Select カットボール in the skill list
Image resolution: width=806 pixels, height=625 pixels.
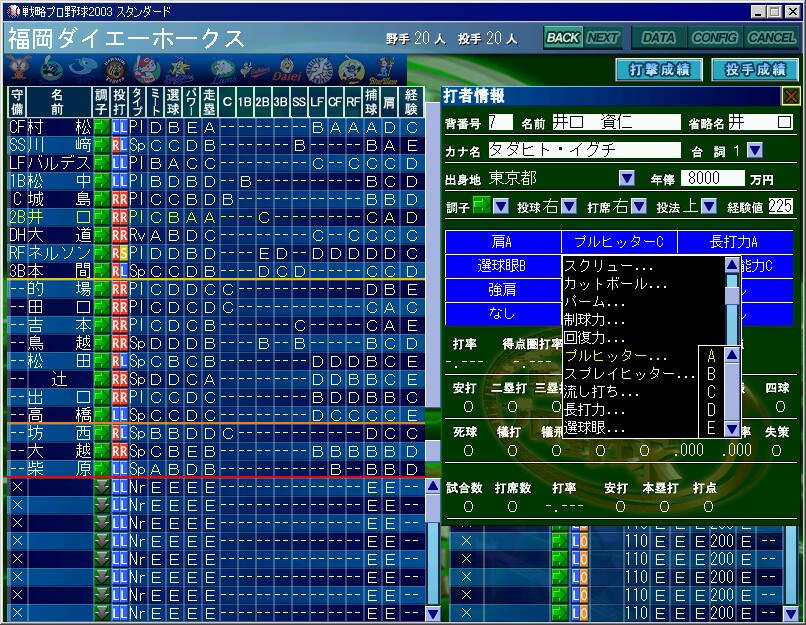tap(610, 284)
